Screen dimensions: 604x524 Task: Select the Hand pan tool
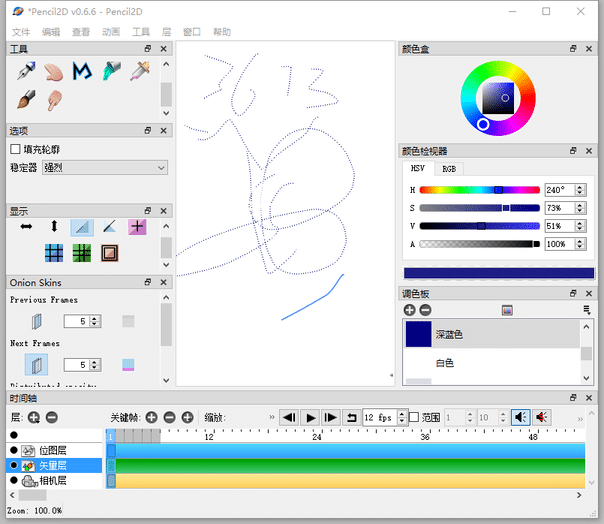pos(54,72)
